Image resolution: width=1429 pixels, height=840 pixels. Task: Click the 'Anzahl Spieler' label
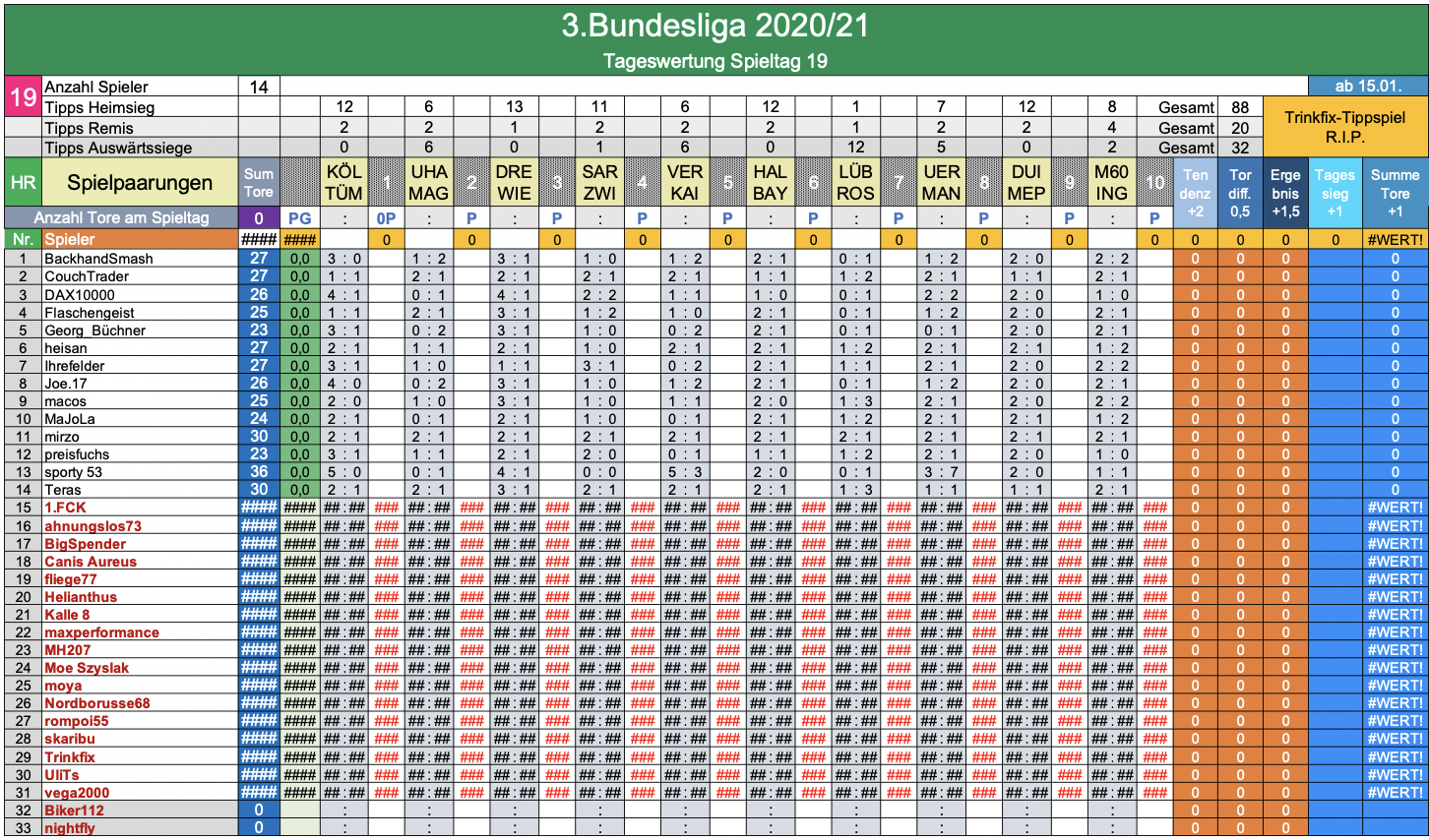[96, 87]
